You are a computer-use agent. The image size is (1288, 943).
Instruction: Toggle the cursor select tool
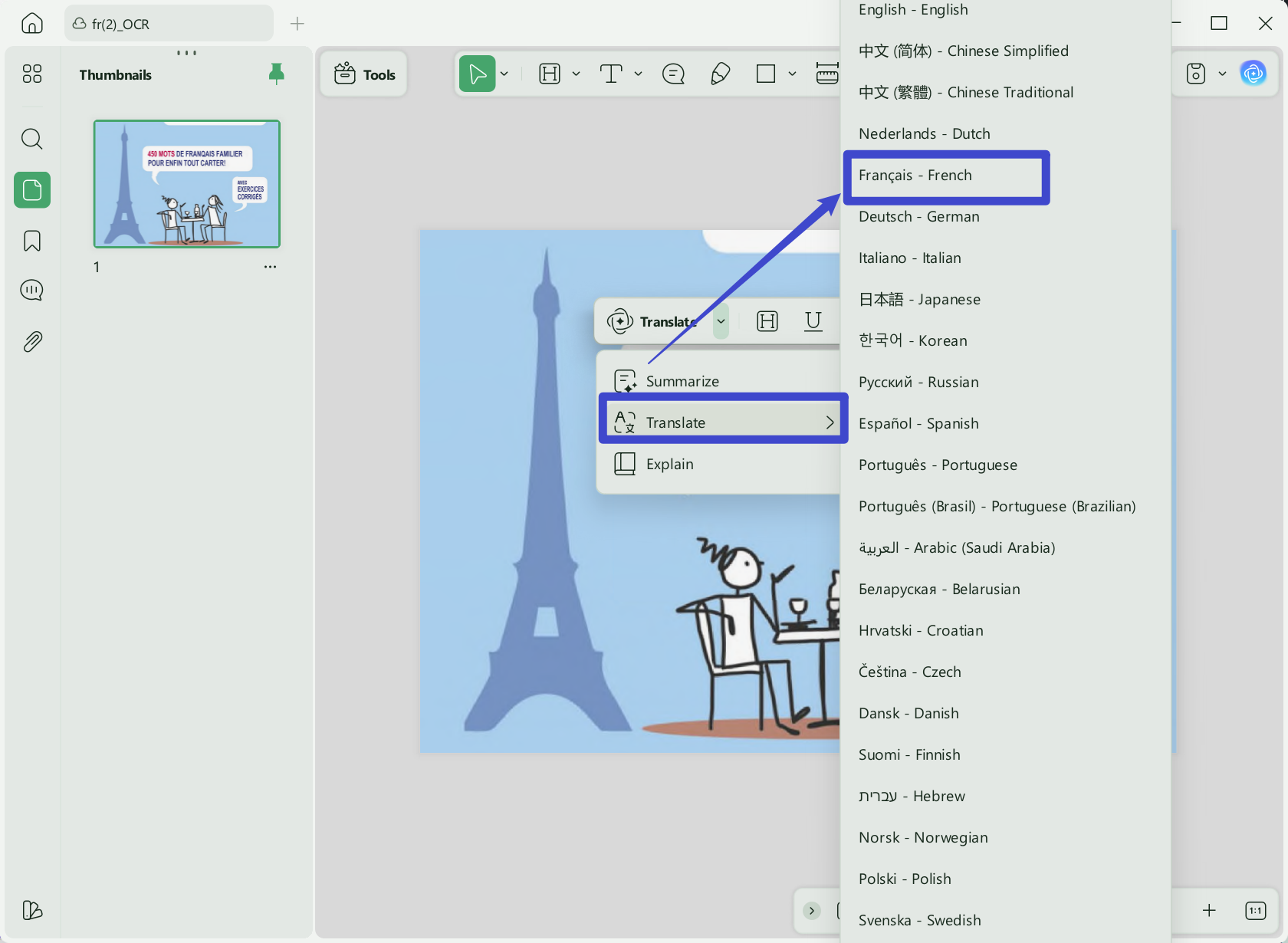[477, 74]
